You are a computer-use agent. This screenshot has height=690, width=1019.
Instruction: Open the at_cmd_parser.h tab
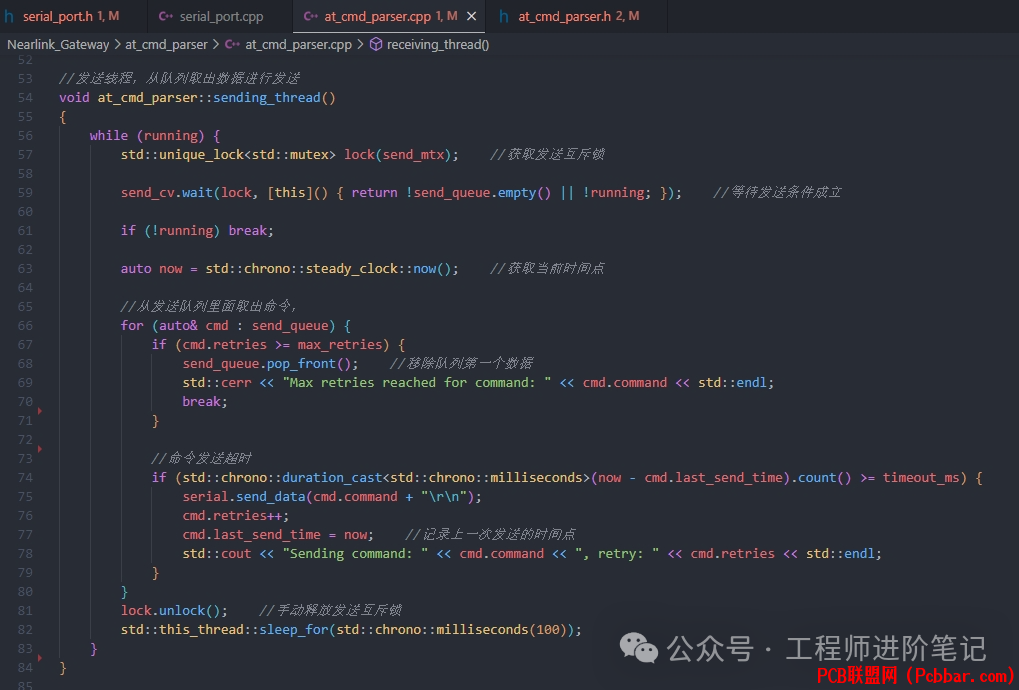578,16
